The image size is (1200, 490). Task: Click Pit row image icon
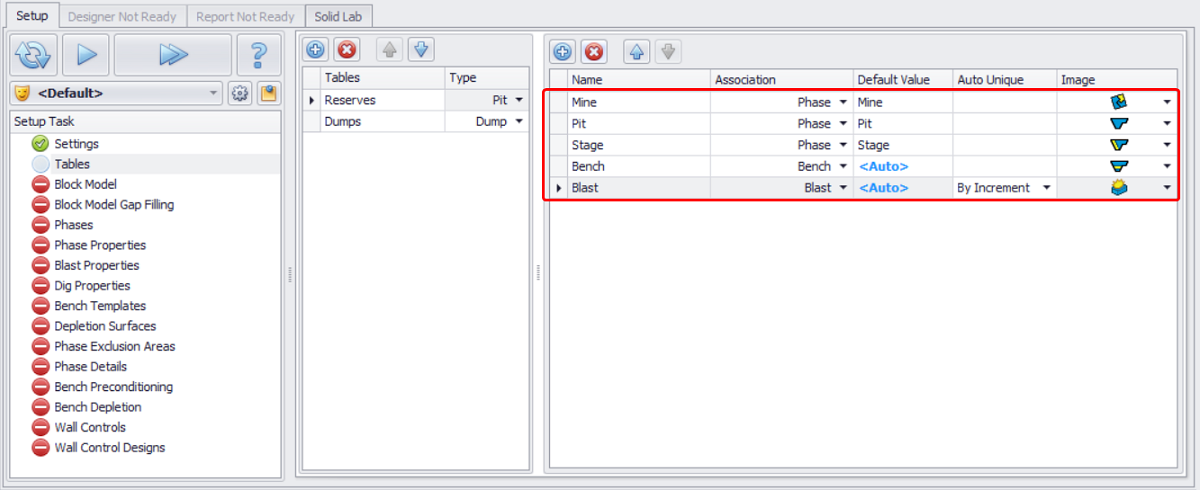(x=1119, y=123)
